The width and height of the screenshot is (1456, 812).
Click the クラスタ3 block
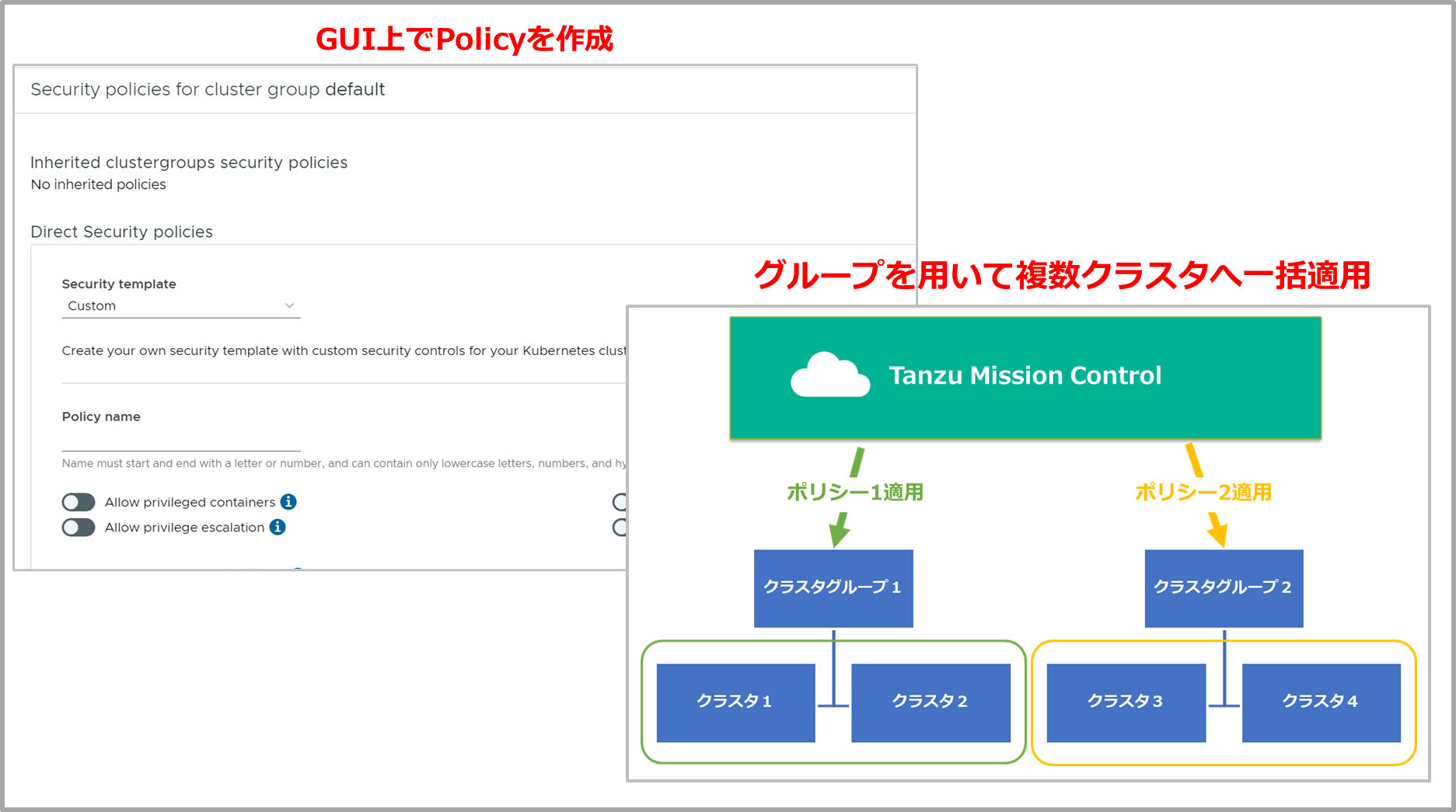[1126, 702]
